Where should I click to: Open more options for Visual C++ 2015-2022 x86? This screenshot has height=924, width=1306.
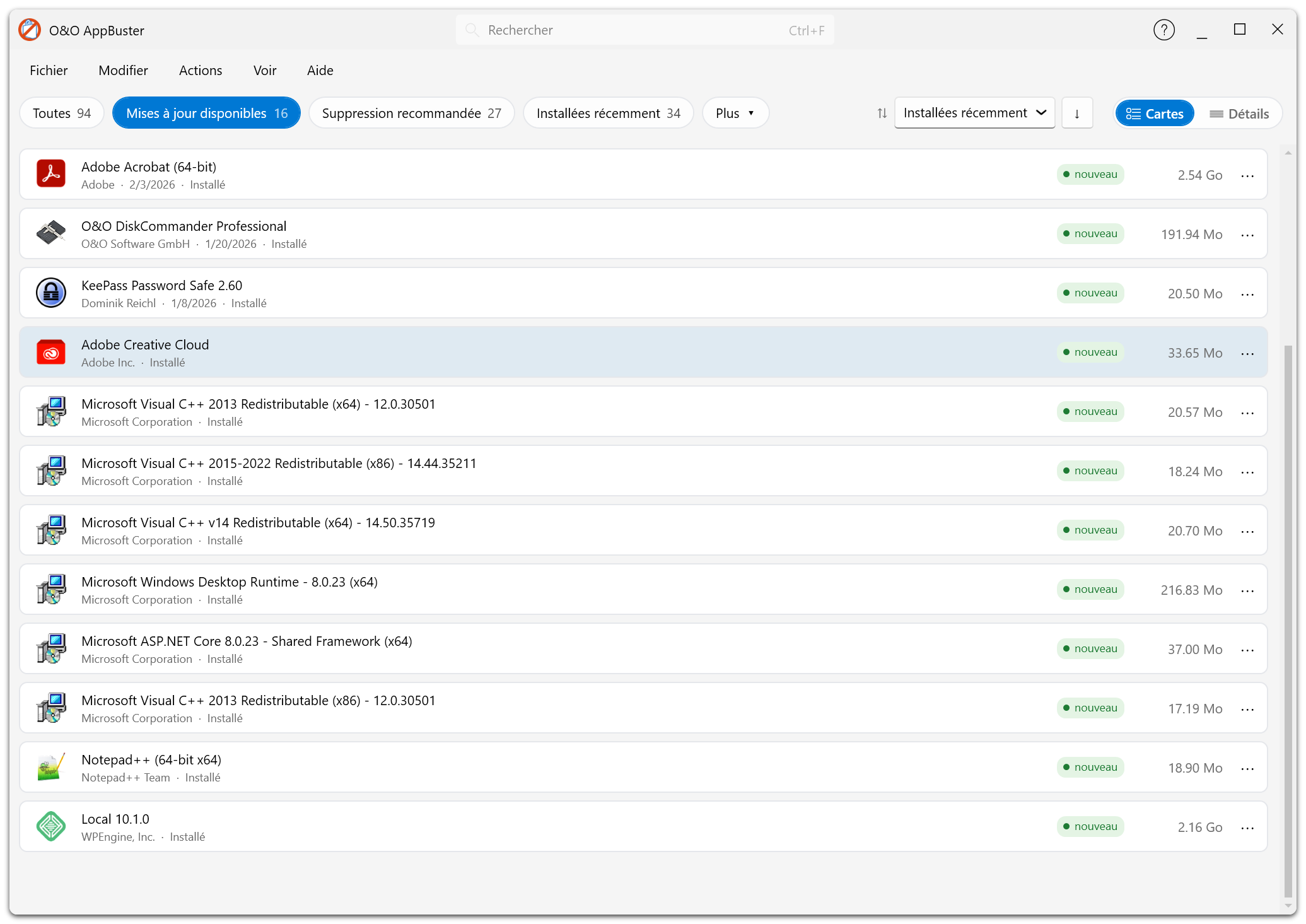click(1247, 472)
